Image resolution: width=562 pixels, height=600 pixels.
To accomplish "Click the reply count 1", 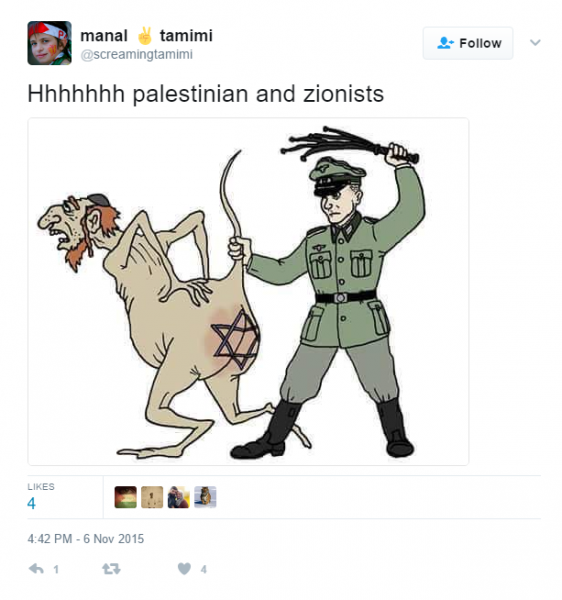I will pyautogui.click(x=56, y=569).
